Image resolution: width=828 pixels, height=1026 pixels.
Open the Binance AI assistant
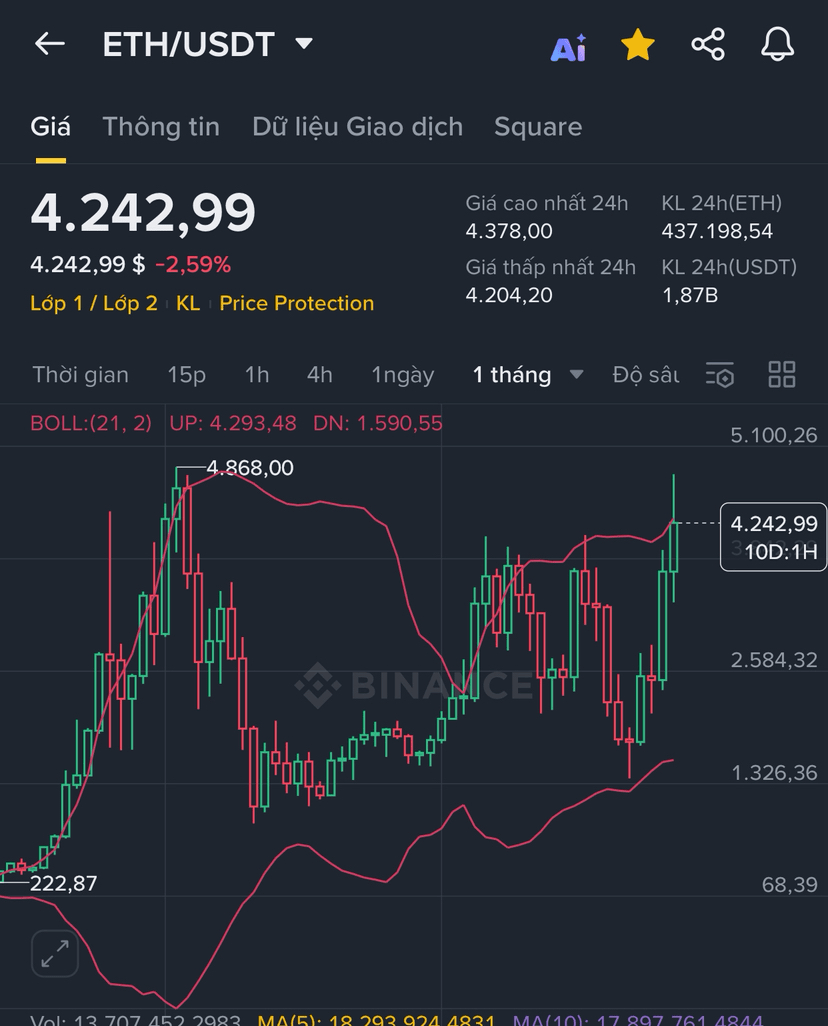[x=568, y=44]
